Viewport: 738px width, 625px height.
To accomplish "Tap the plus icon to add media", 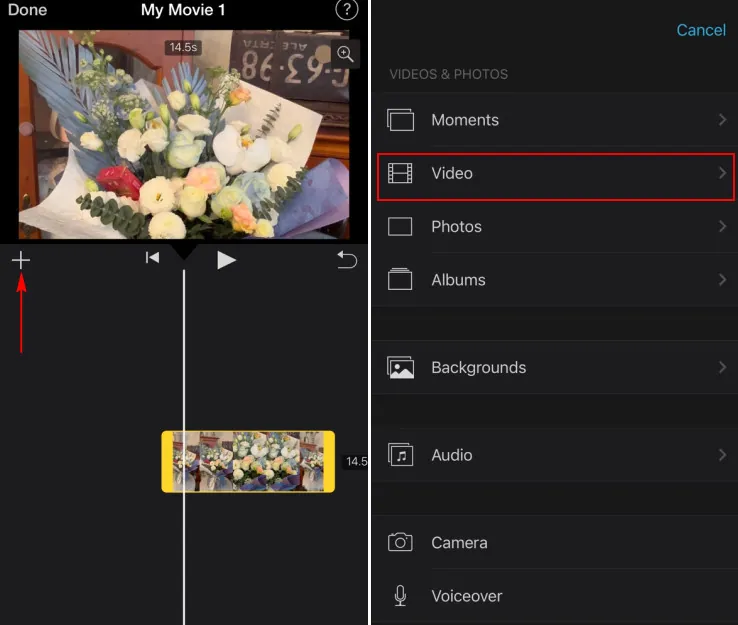I will (x=21, y=260).
